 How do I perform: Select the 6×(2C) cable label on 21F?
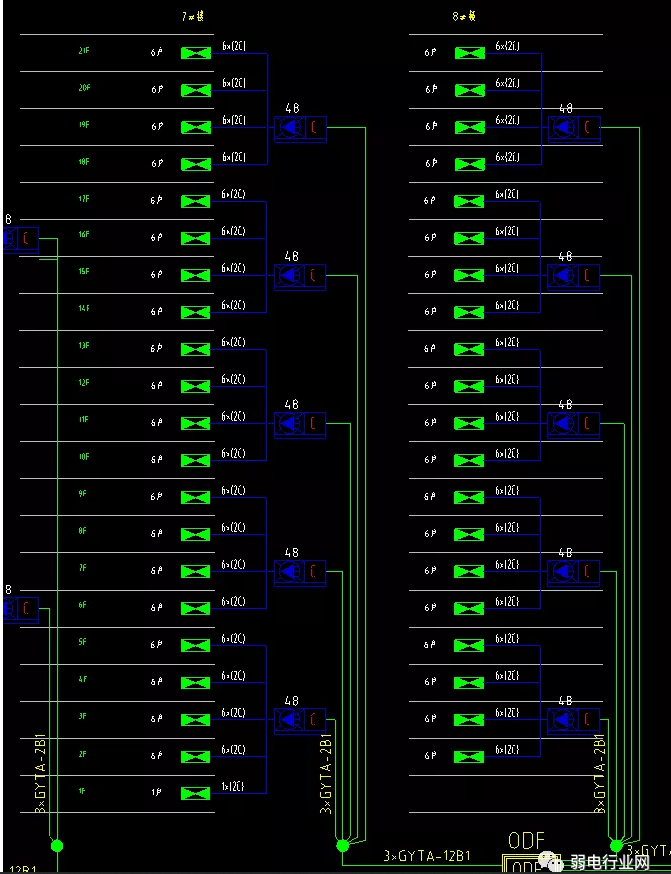233,47
